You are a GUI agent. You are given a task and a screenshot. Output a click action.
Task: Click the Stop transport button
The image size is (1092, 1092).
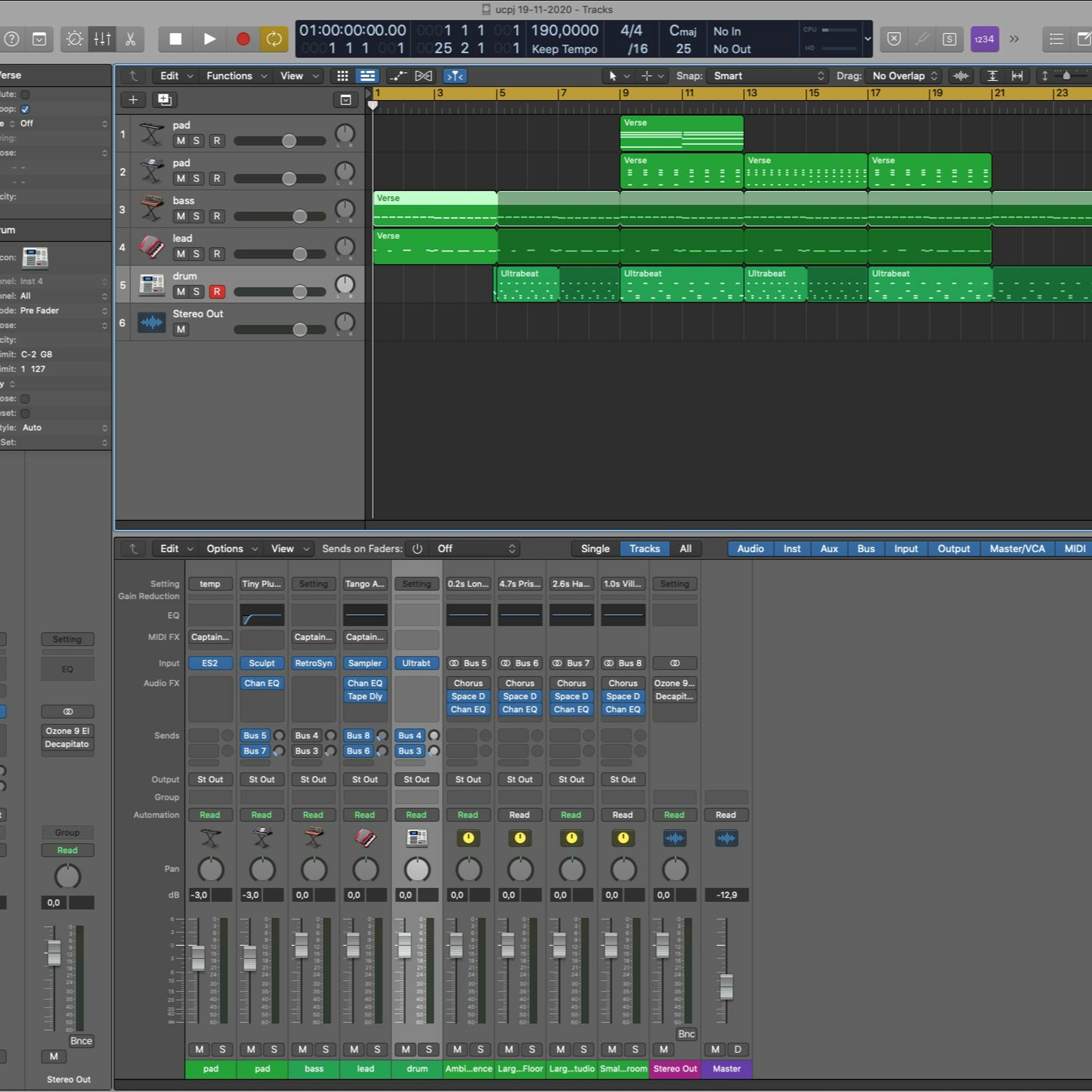point(175,39)
